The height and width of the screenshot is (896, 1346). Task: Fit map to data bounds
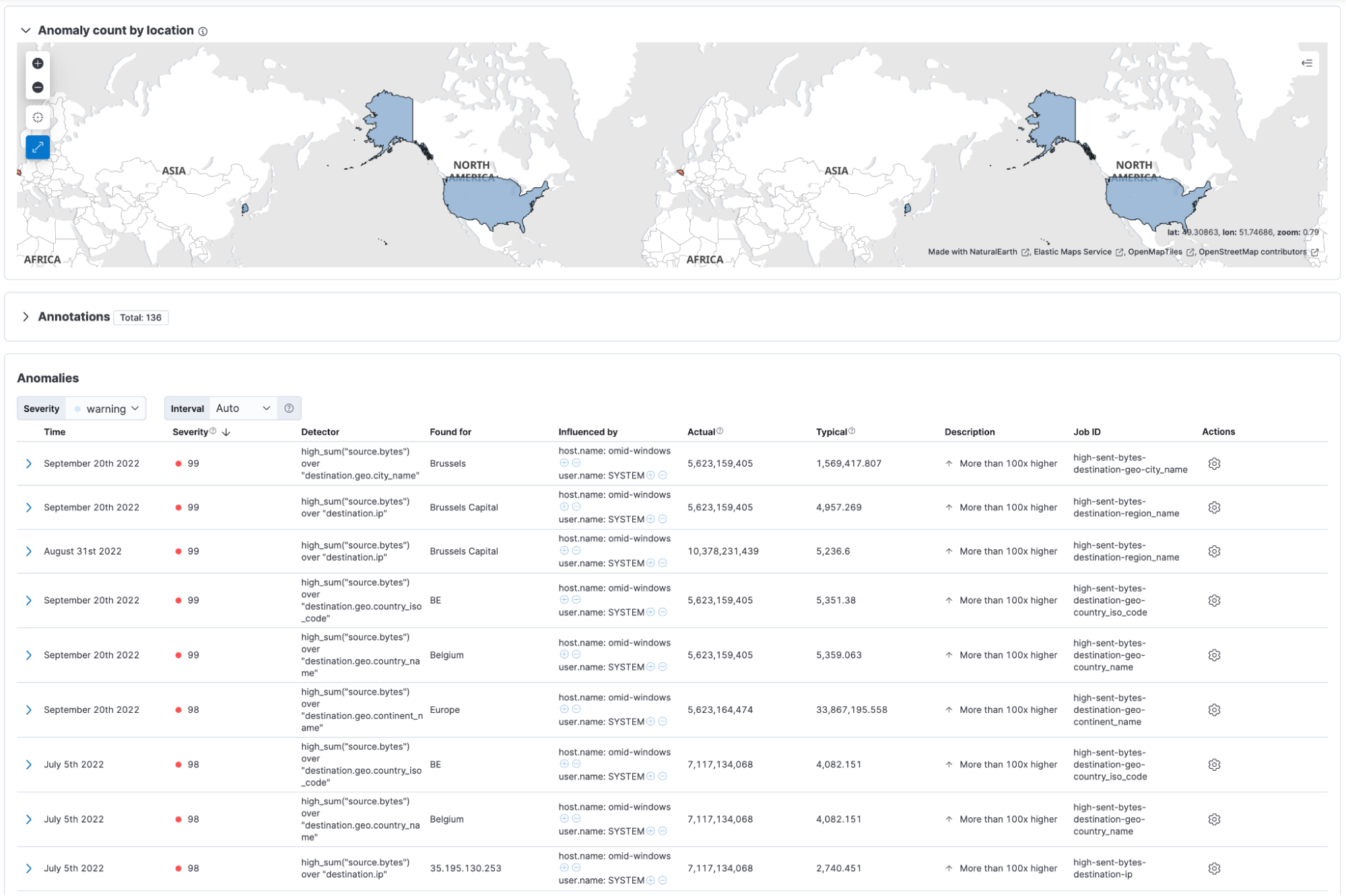(x=38, y=117)
